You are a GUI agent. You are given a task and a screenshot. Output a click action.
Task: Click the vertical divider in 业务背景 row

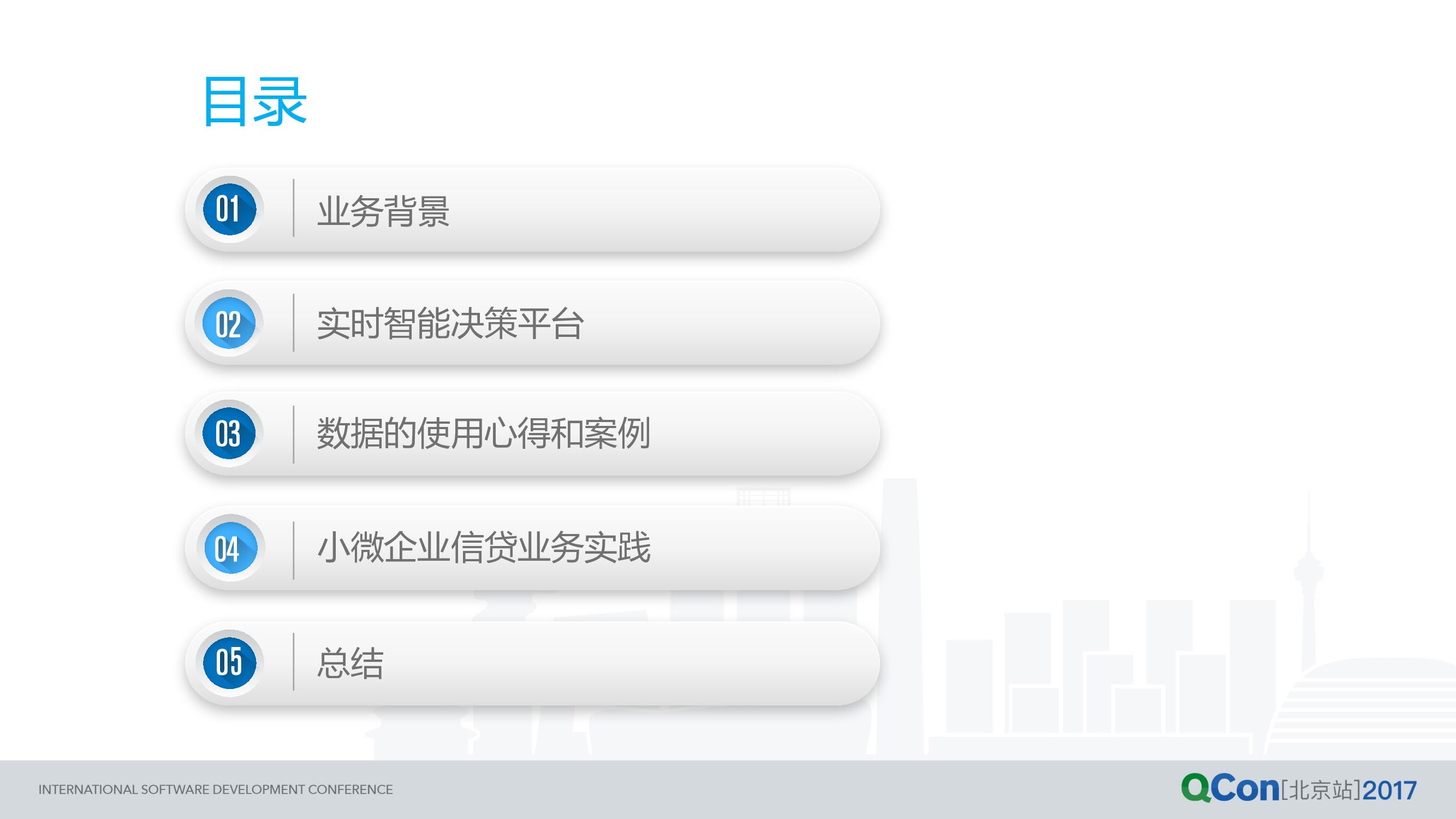pos(293,208)
